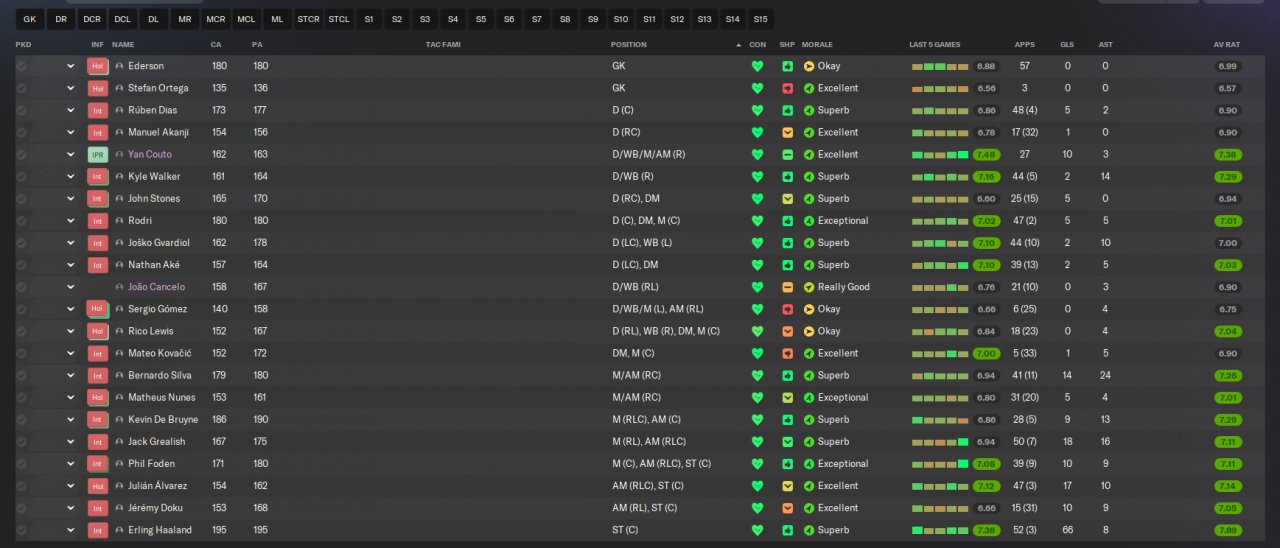Image resolution: width=1280 pixels, height=548 pixels.
Task: Click Ederson's last 5 games form bar
Action: (x=940, y=66)
